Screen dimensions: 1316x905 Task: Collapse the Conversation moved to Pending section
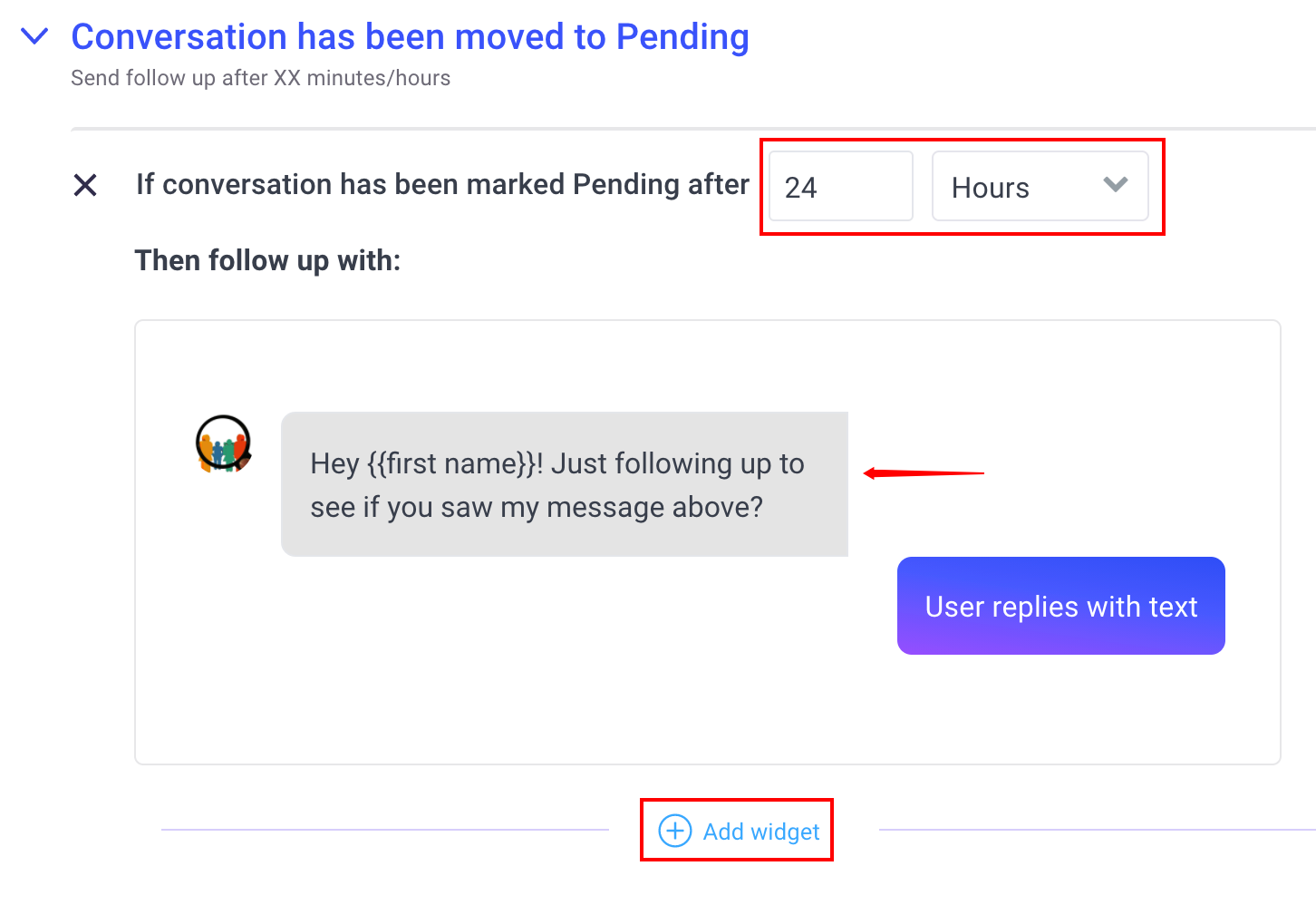pyautogui.click(x=34, y=36)
